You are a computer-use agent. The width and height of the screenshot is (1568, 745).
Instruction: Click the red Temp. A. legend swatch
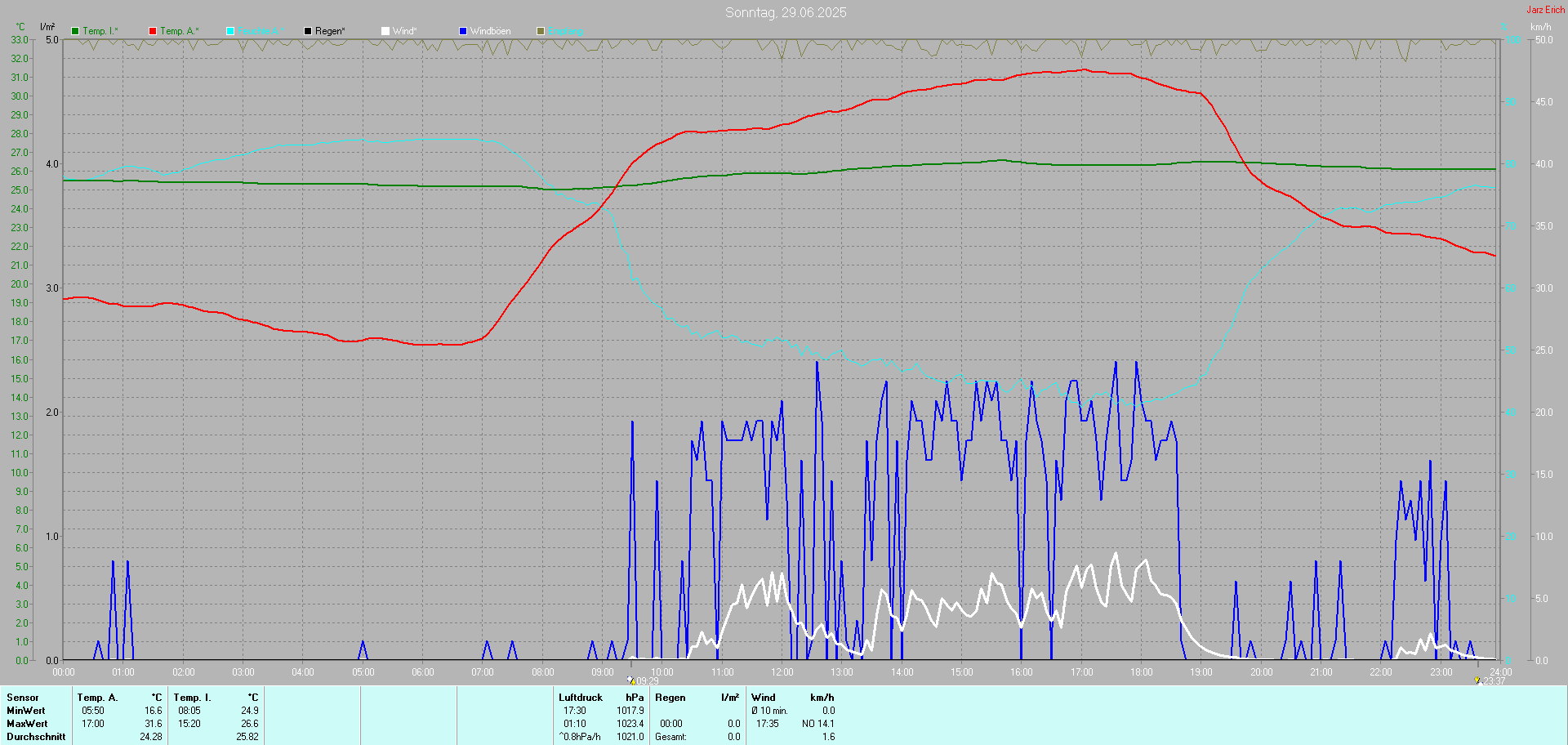click(153, 31)
